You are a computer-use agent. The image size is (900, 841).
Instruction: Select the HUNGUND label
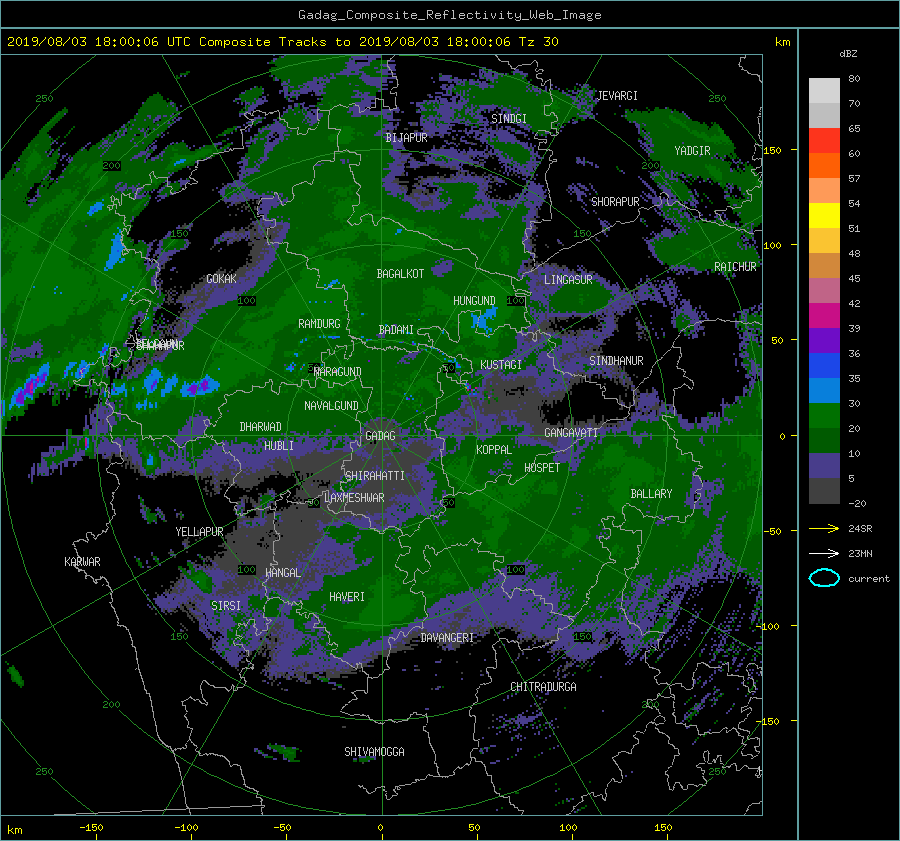click(x=474, y=301)
